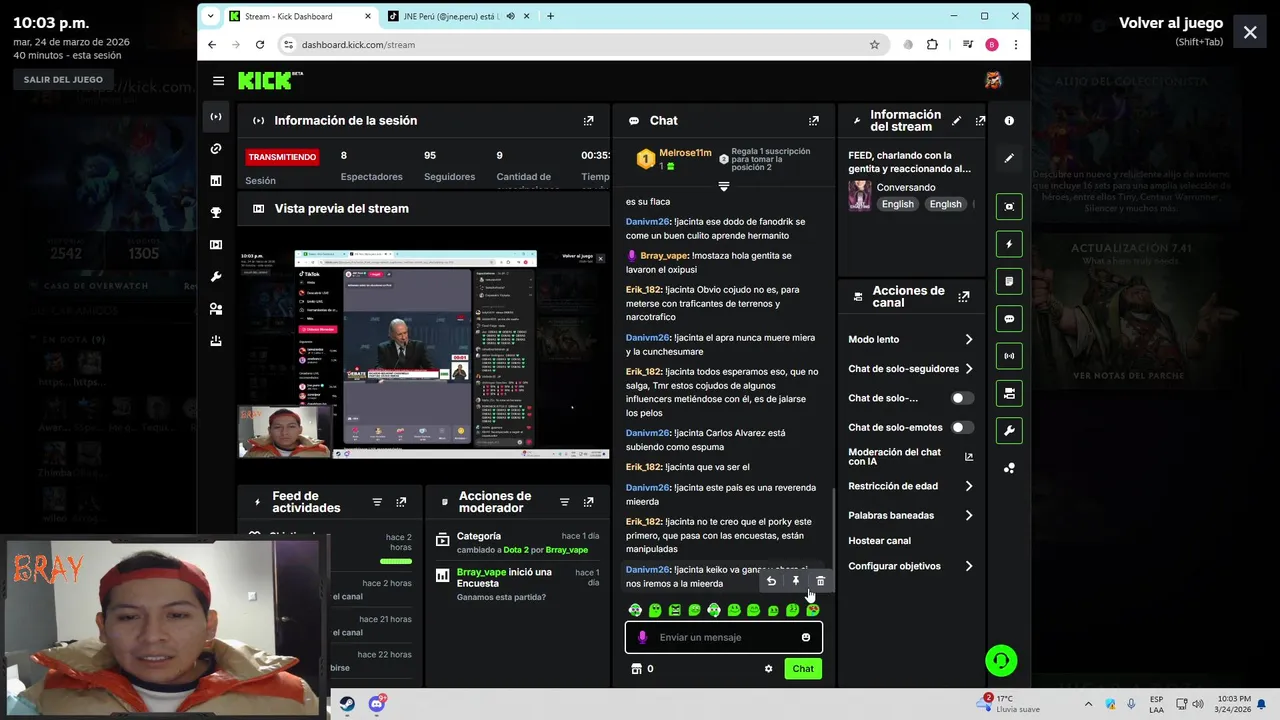
Task: Collapse the chat leaderboard with the down arrow
Action: click(724, 187)
